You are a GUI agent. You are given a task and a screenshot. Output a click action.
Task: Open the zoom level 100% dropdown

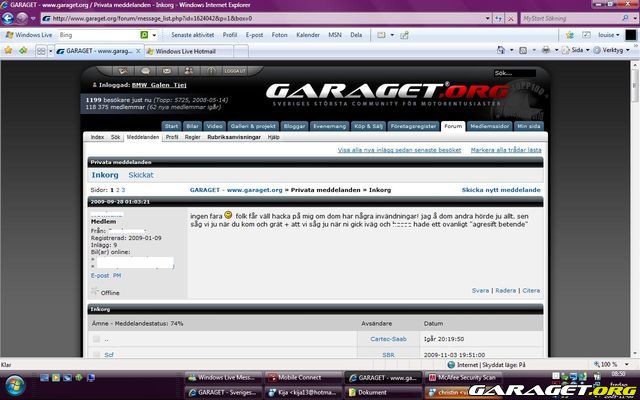627,364
